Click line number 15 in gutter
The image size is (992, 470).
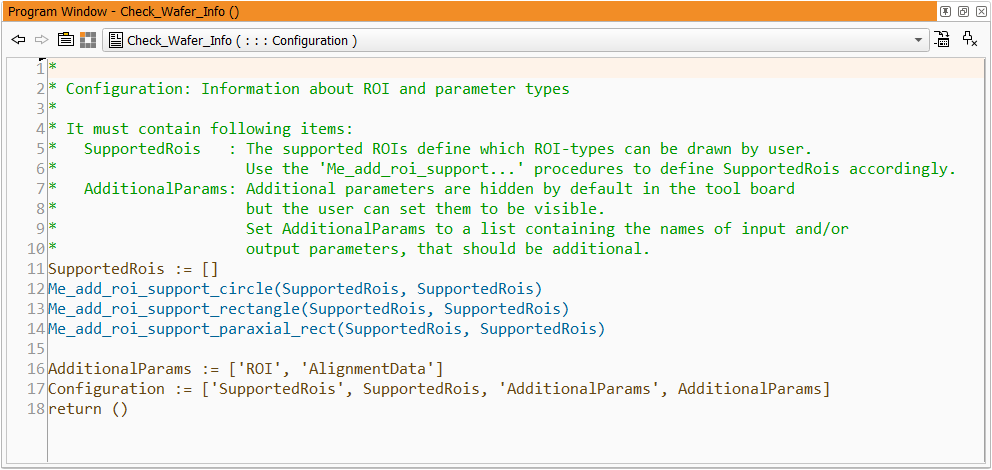click(x=36, y=349)
